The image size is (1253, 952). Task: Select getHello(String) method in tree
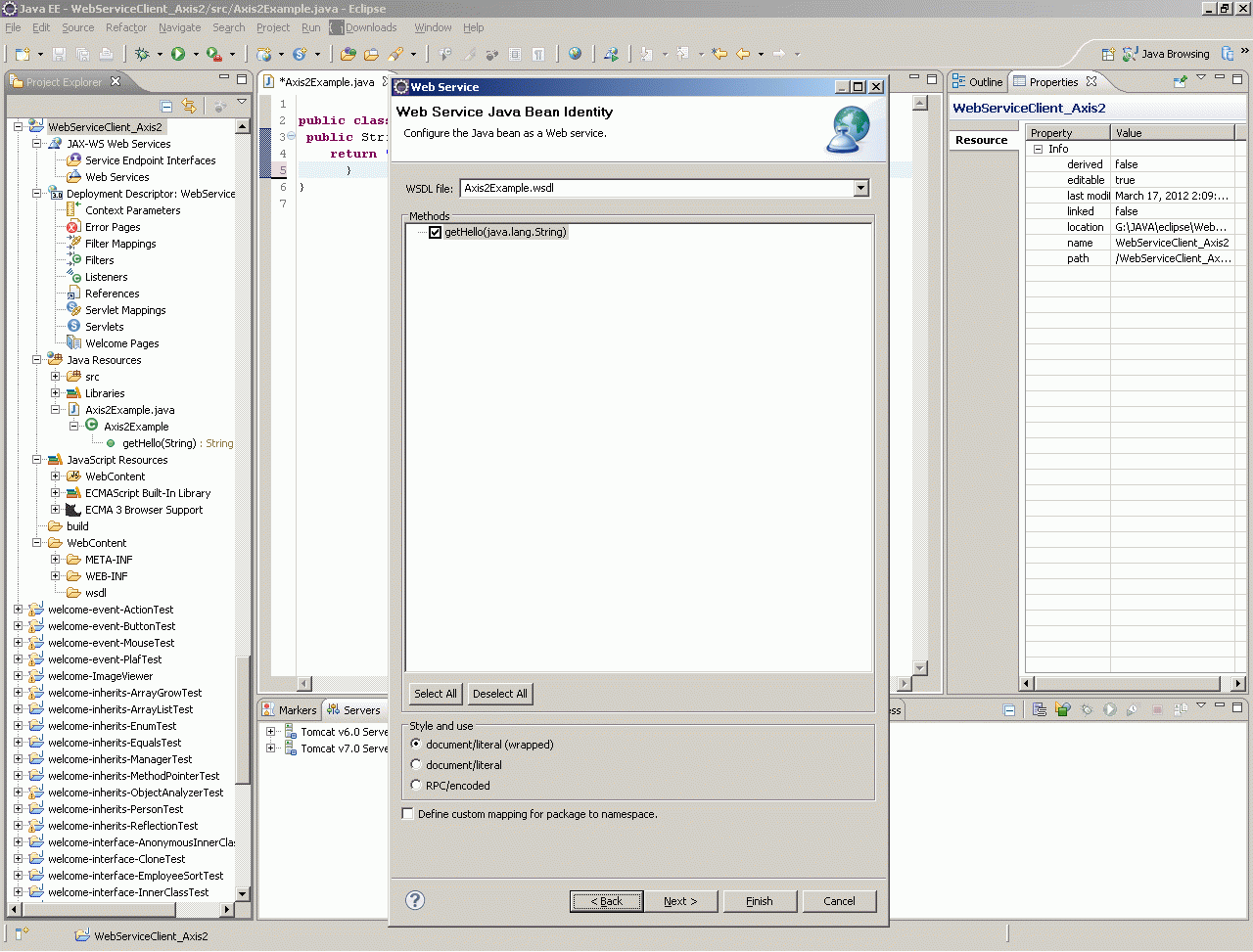[x=160, y=443]
